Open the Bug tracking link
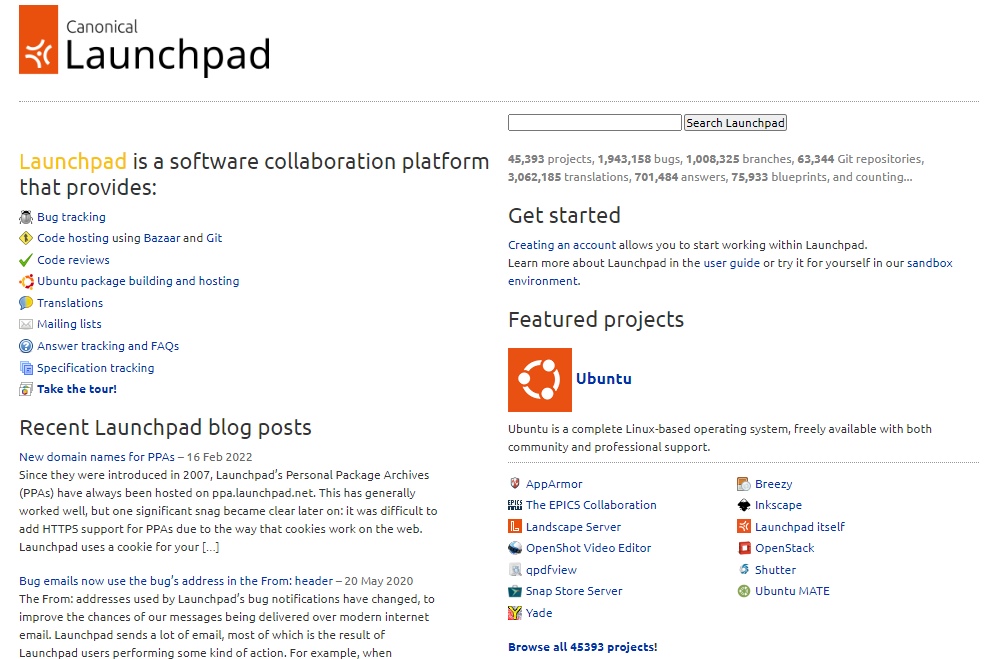This screenshot has height=659, width=987. tap(71, 217)
